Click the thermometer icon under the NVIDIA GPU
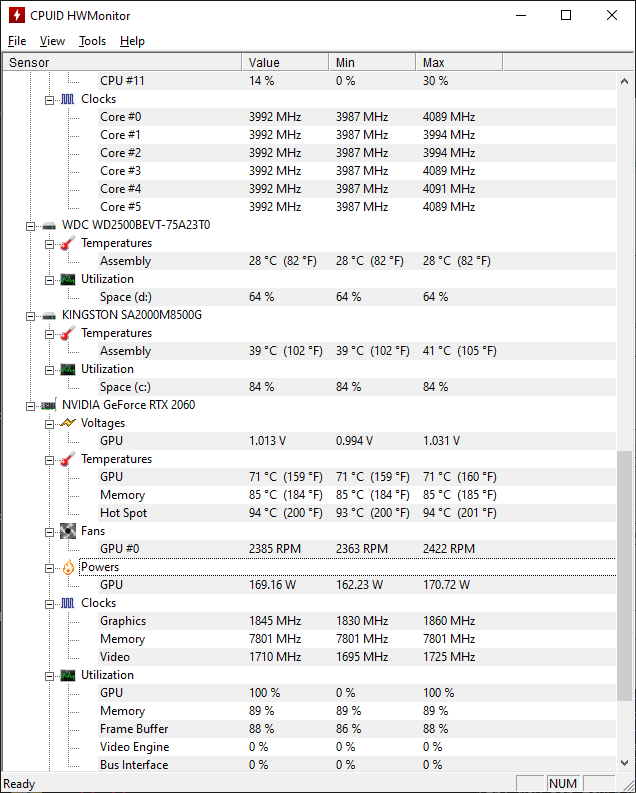 pos(67,459)
